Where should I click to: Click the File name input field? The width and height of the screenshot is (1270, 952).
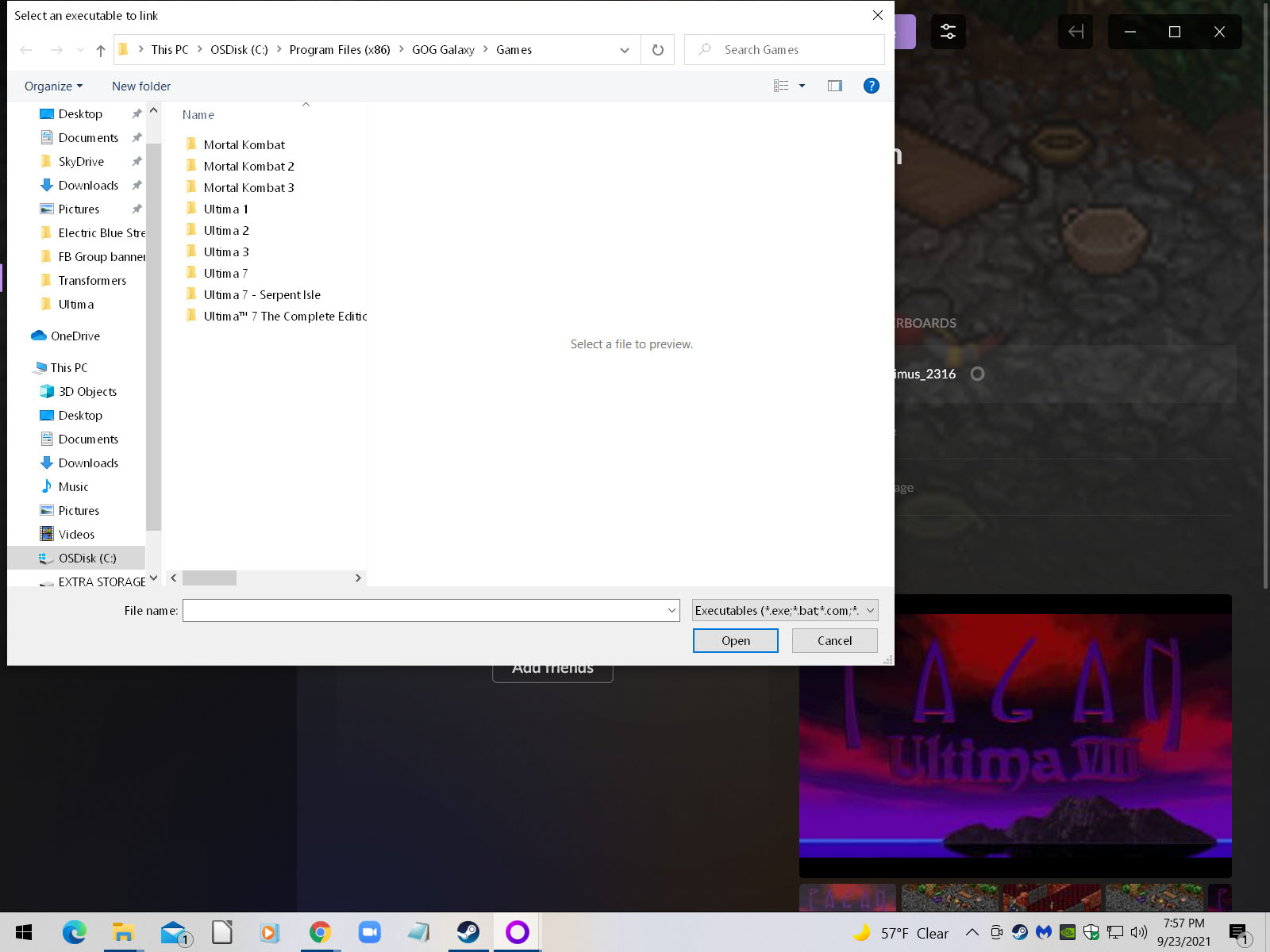(425, 610)
